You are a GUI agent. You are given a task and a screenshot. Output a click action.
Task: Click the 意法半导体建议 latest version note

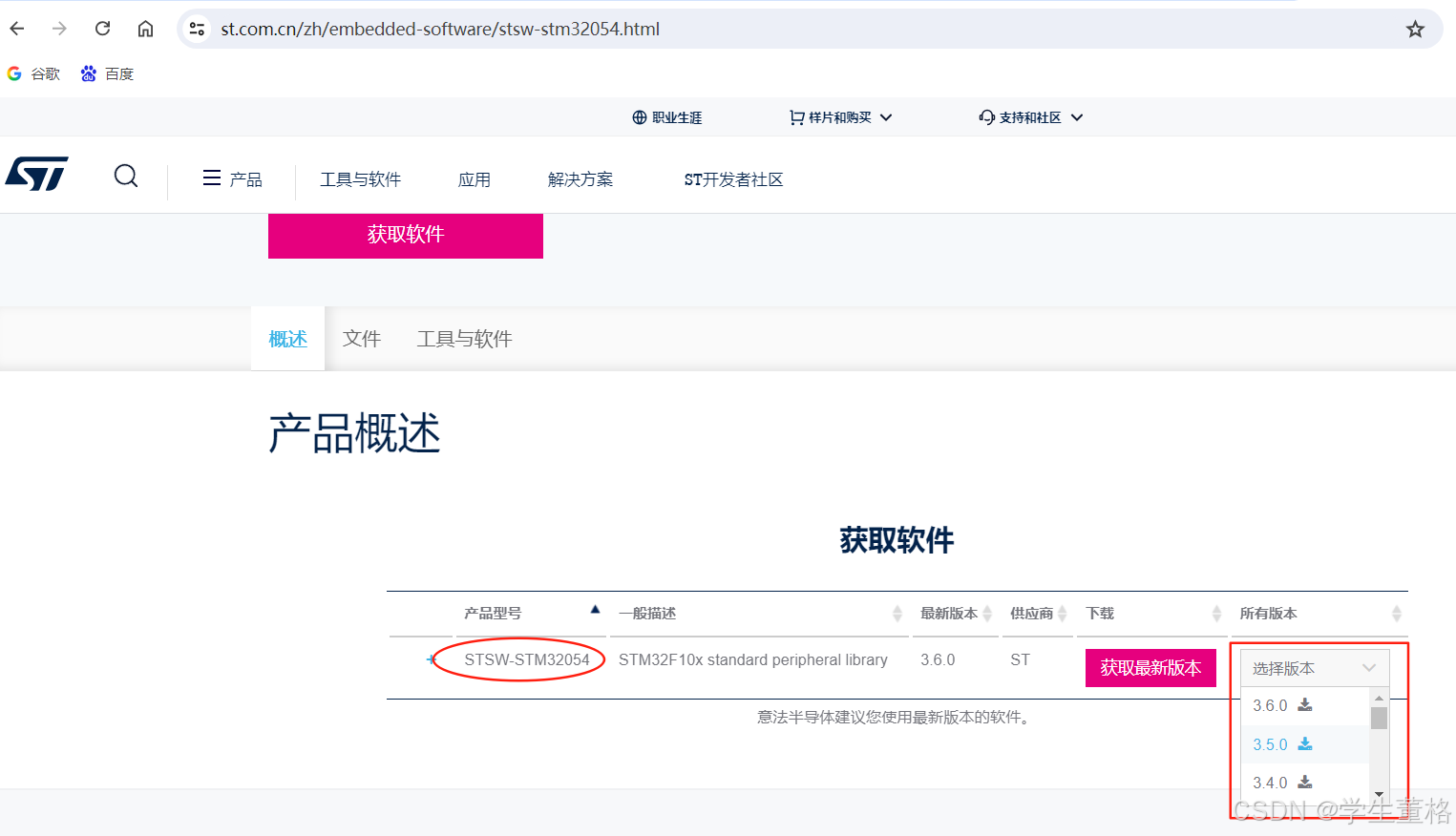896,717
